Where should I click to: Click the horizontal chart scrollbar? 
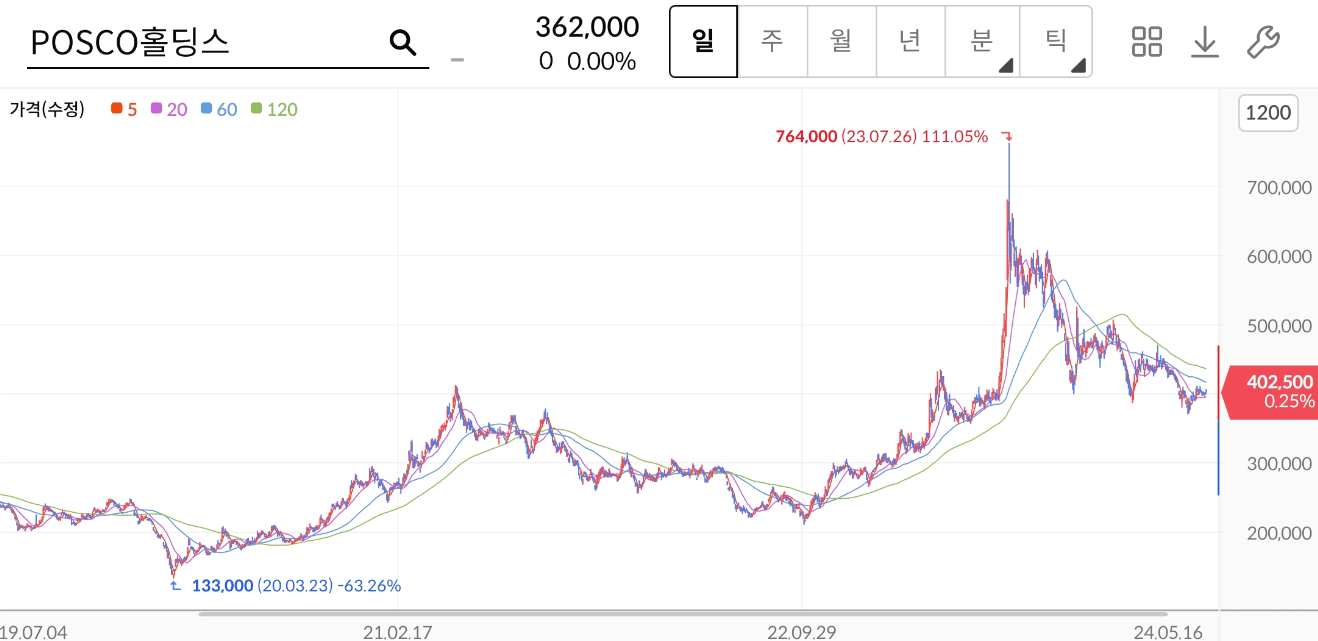point(683,613)
